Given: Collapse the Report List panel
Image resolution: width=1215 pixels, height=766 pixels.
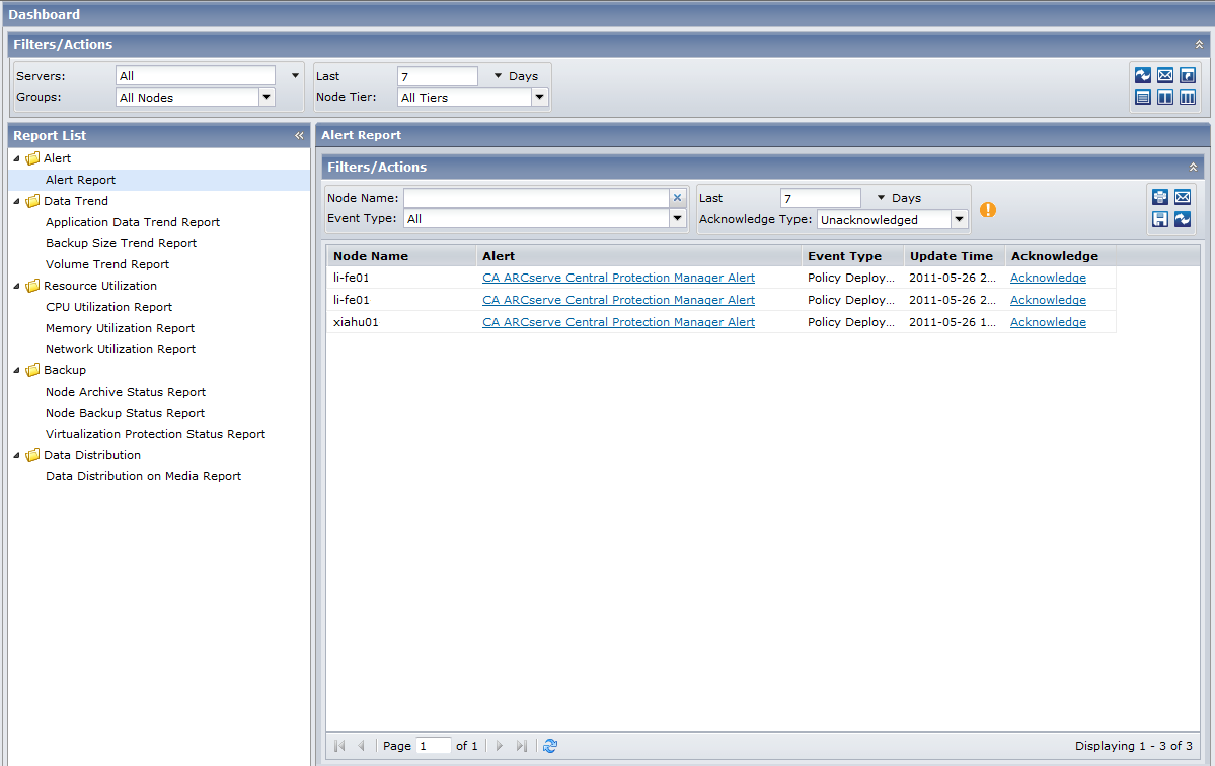Looking at the screenshot, I should pos(298,135).
